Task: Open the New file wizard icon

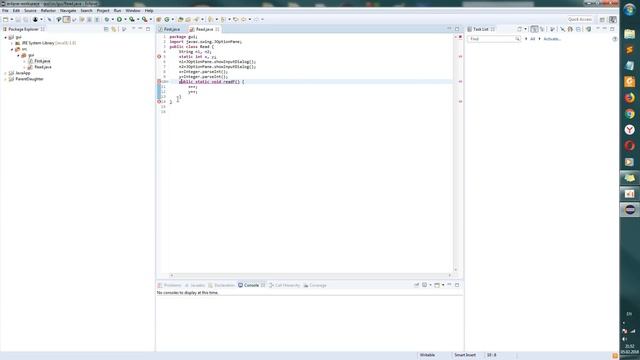Action: pos(5,19)
